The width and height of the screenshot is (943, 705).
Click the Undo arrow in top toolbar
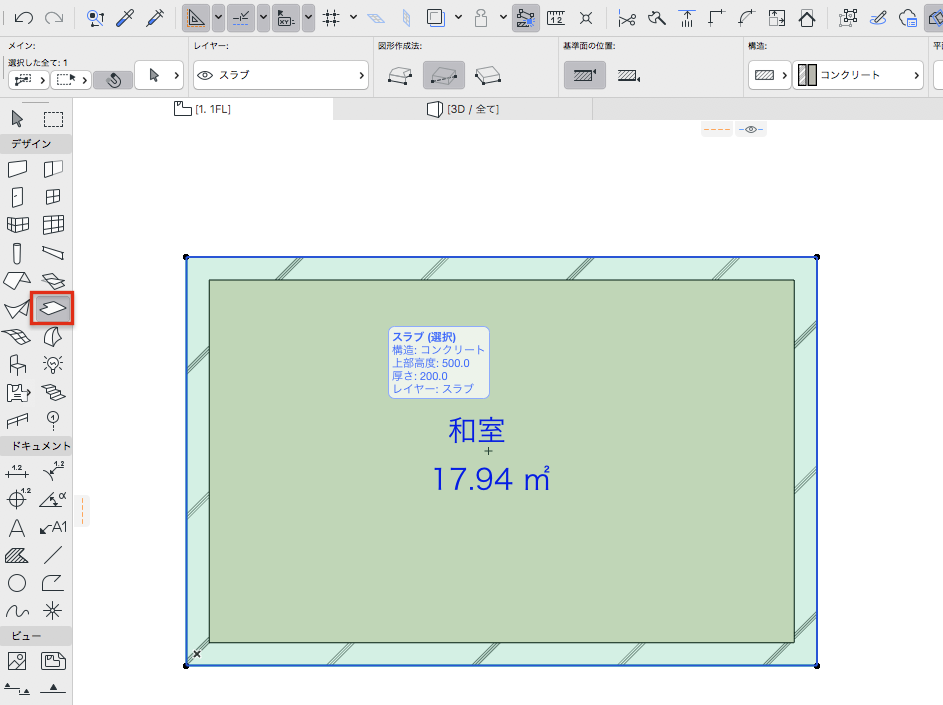coord(23,18)
